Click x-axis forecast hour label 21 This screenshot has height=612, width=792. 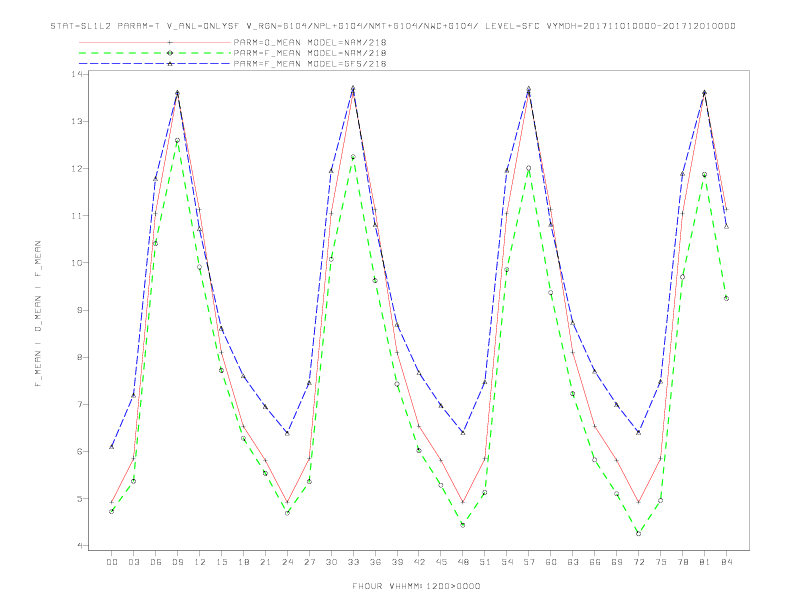click(x=265, y=562)
